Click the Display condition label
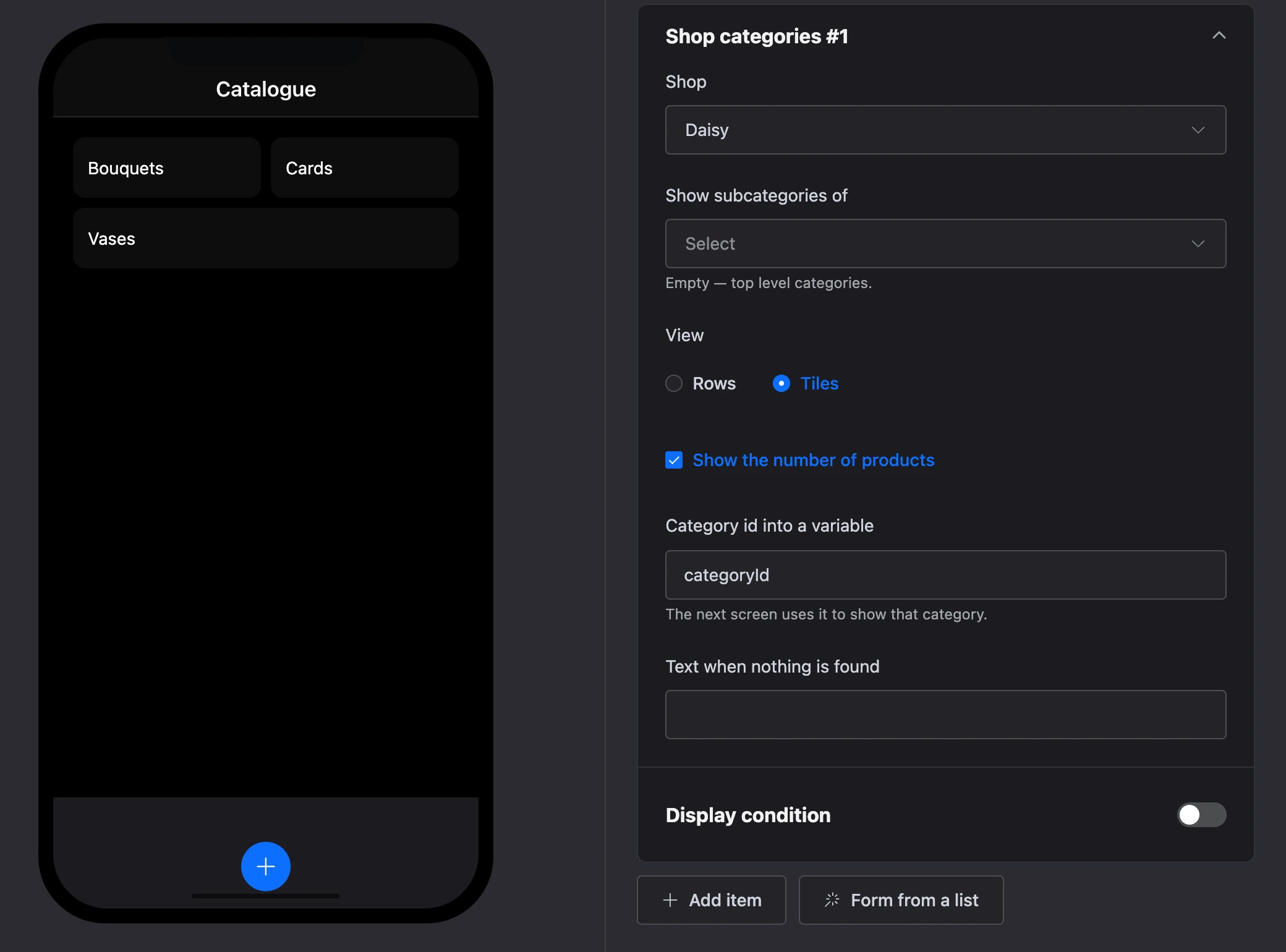1286x952 pixels. click(748, 815)
